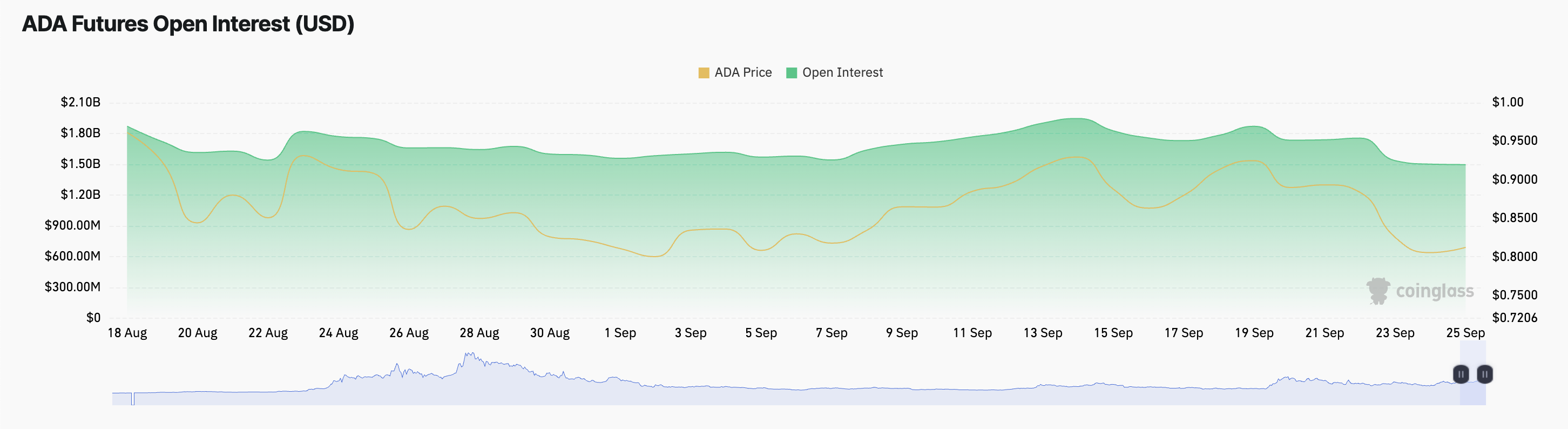Click the tallest peak in the range navigator

[x=469, y=354]
